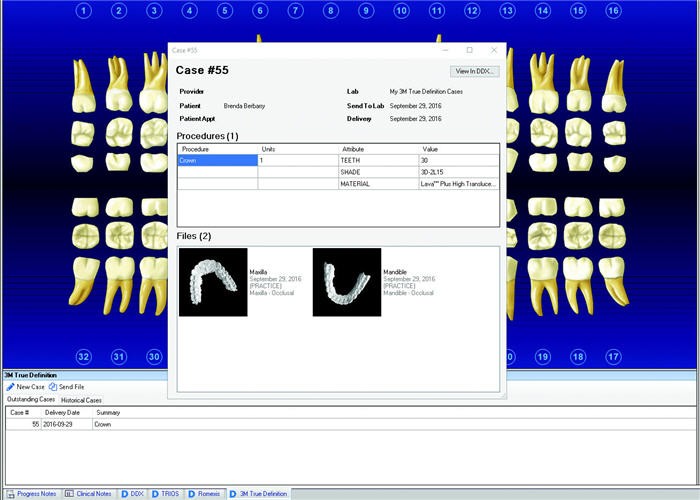The image size is (700, 500).
Task: Switch to Historical Cases tab
Action: tap(81, 400)
